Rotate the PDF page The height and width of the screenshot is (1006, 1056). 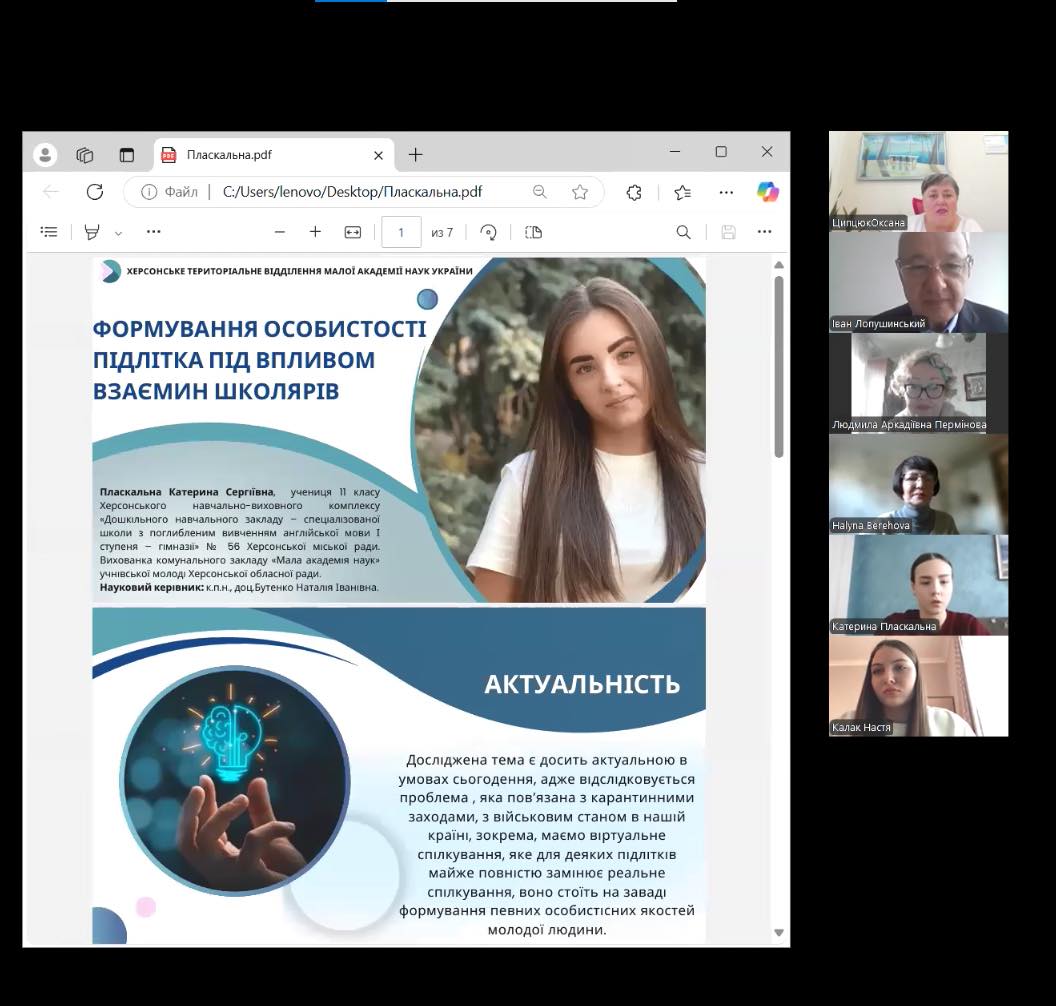tap(489, 232)
